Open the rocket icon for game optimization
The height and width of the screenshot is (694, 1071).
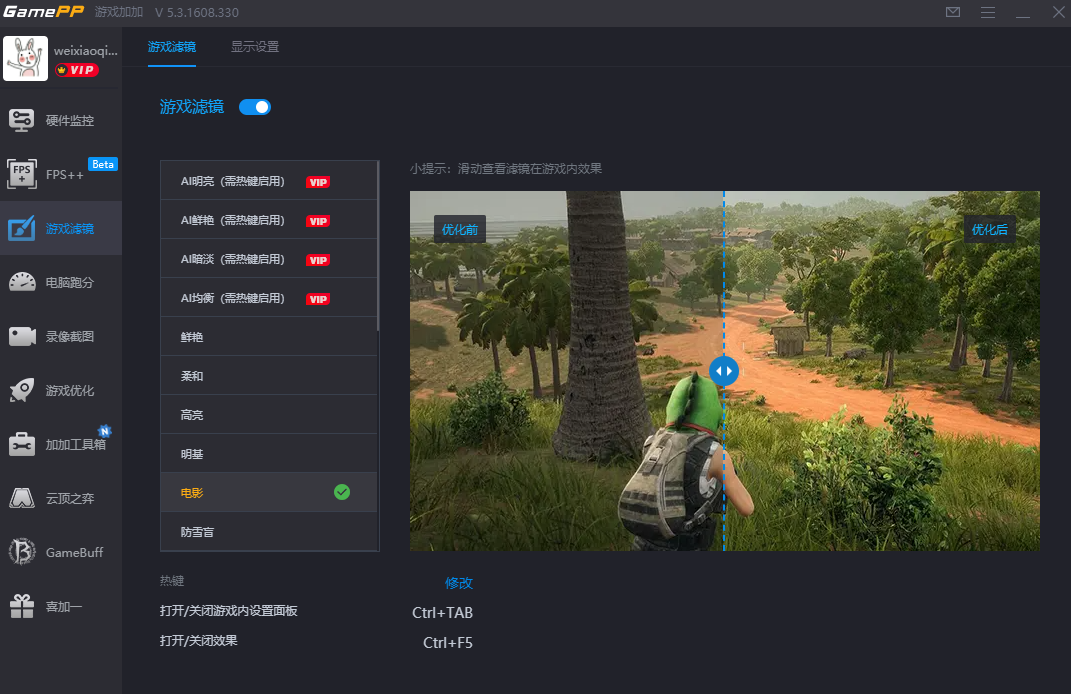[22, 390]
